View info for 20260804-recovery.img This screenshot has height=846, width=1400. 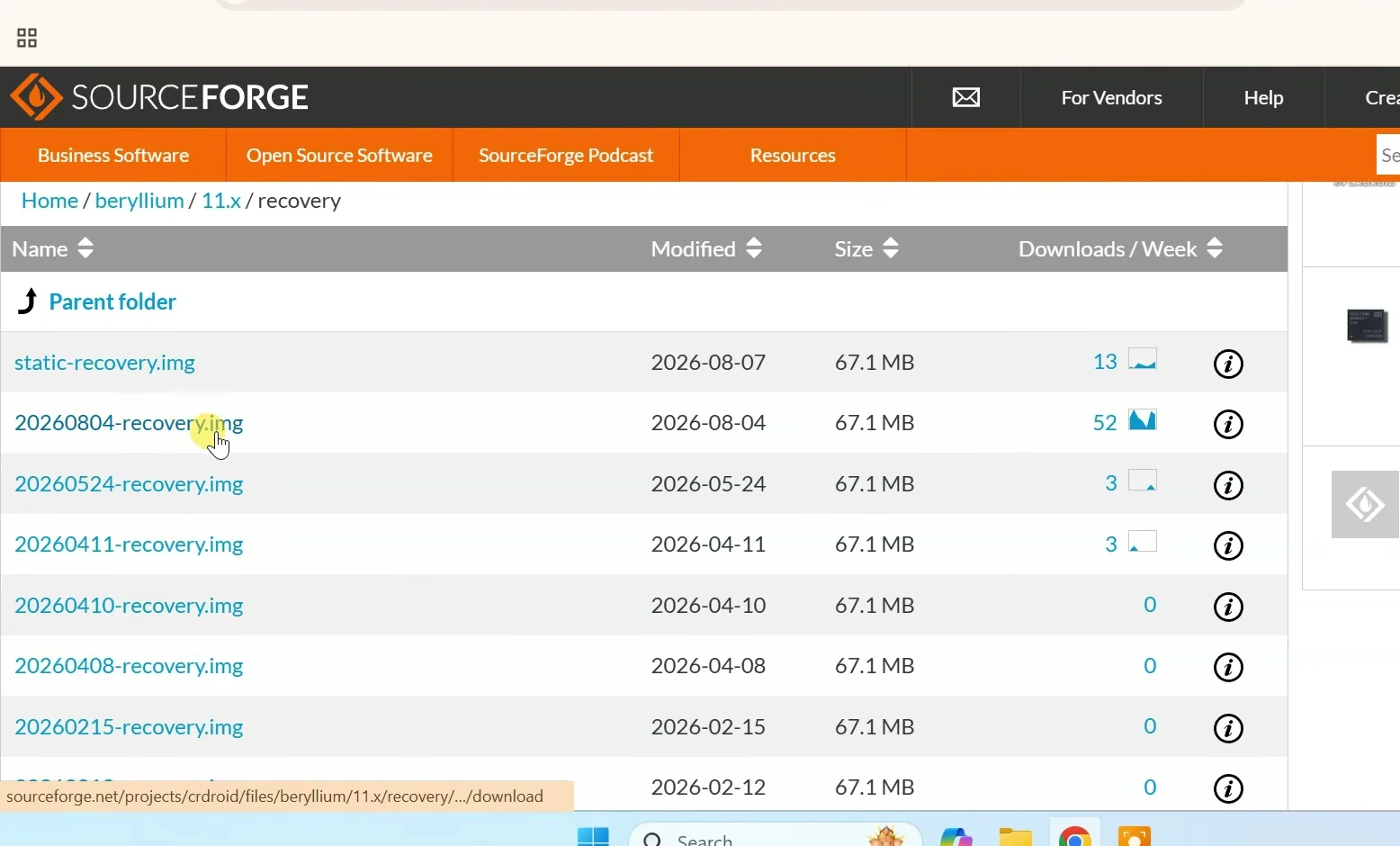1228,424
